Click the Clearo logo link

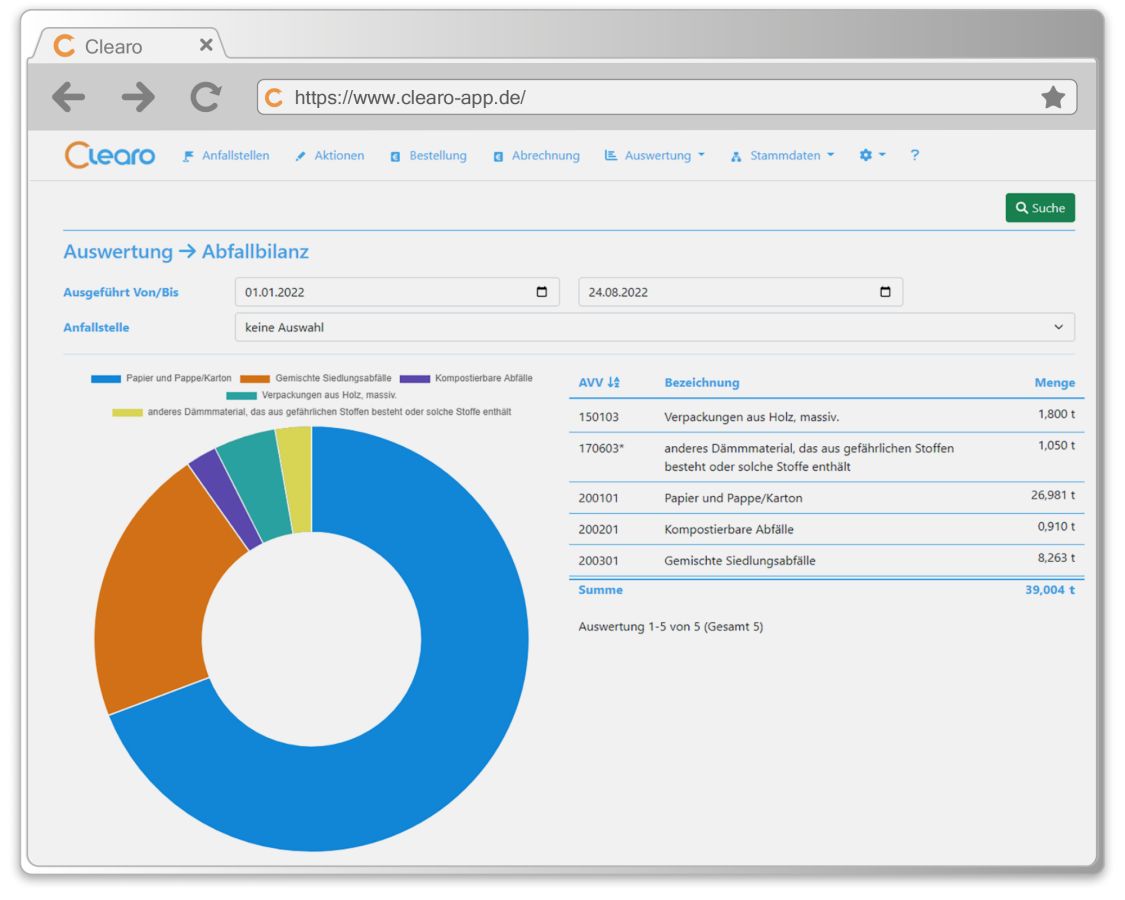coord(110,154)
